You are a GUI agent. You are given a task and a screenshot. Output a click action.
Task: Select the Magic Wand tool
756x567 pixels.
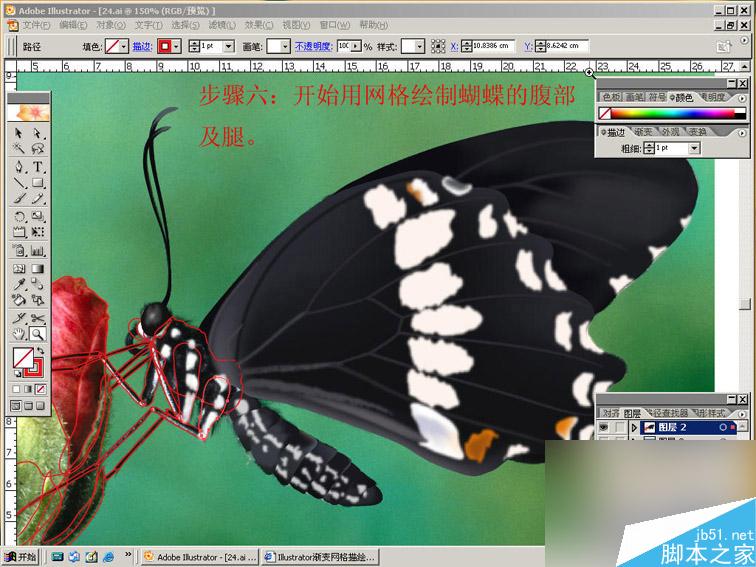(19, 148)
